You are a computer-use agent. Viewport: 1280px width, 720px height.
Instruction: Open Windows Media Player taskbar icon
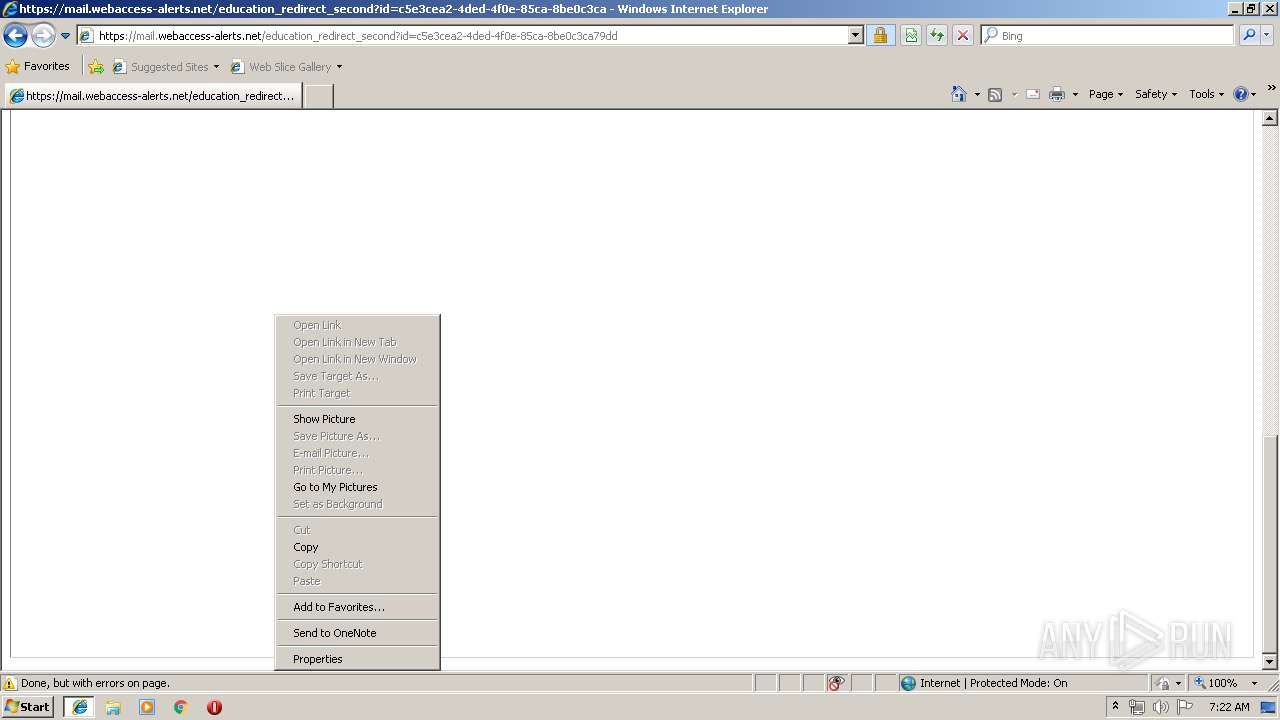coord(147,707)
